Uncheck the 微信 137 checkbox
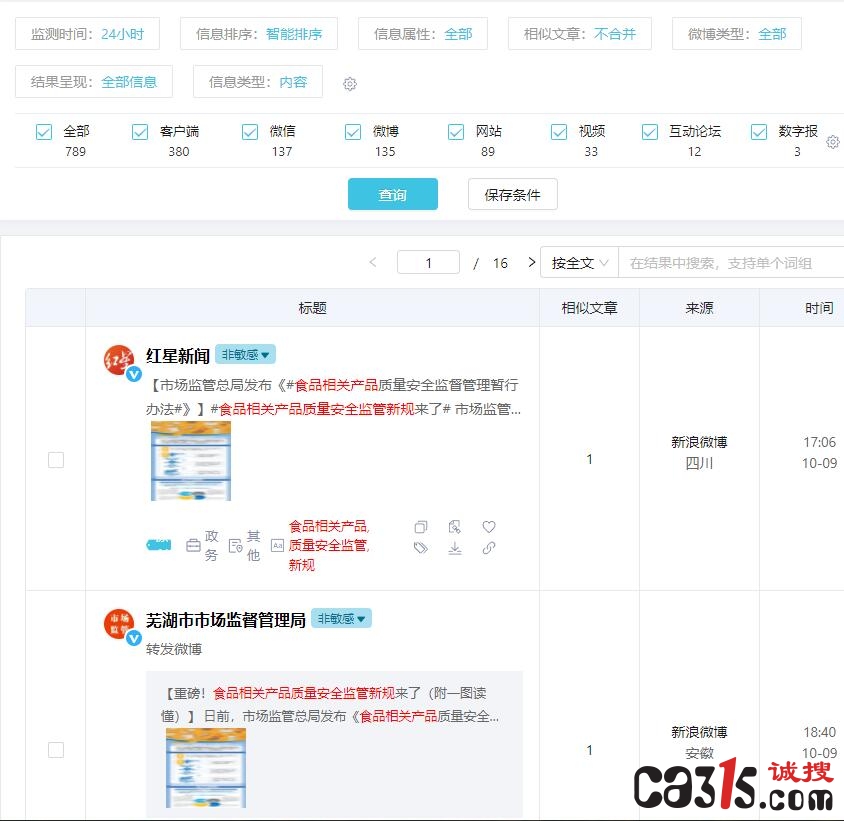Viewport: 844px width, 821px height. (x=250, y=132)
